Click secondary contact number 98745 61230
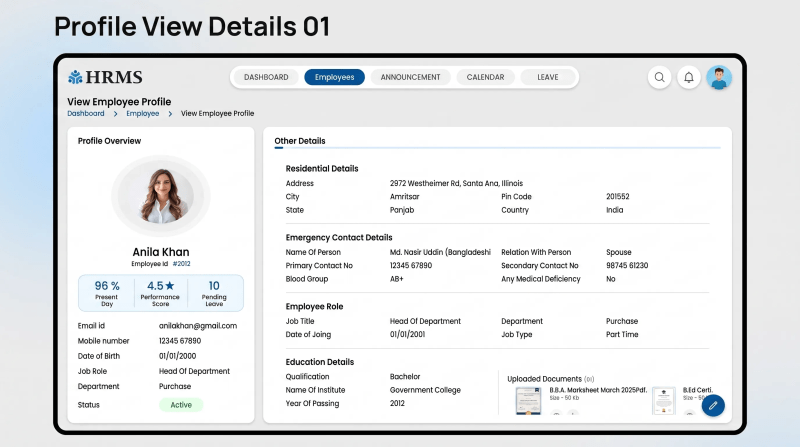The width and height of the screenshot is (800, 447). [627, 265]
